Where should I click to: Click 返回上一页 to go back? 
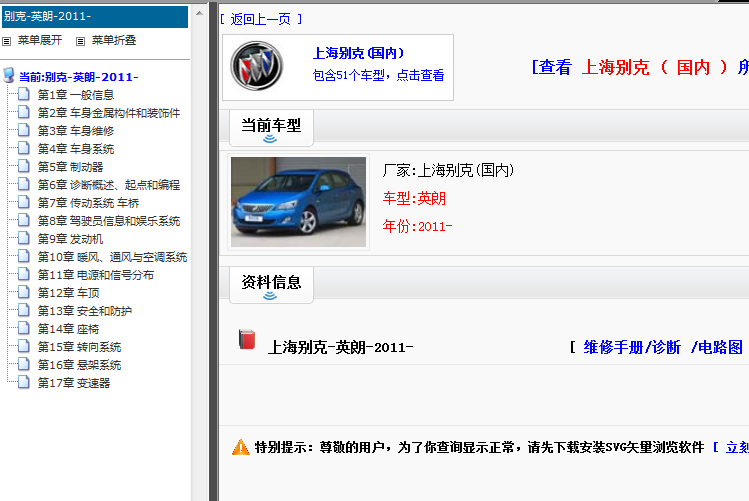pos(260,19)
